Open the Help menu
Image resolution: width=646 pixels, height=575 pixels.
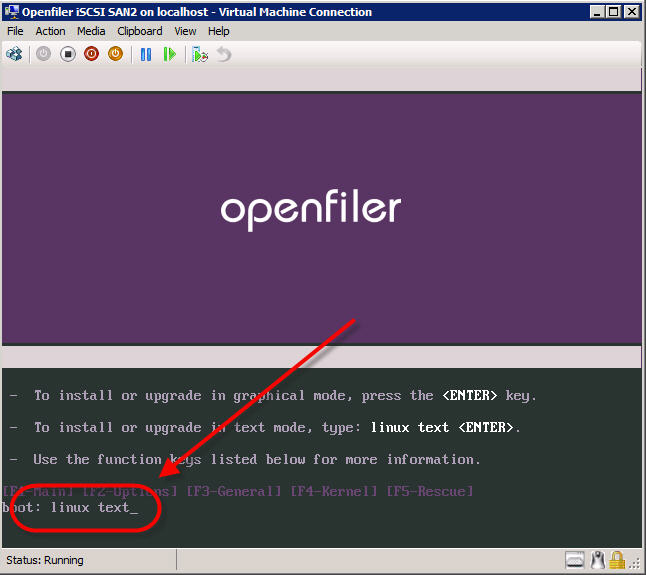point(218,31)
